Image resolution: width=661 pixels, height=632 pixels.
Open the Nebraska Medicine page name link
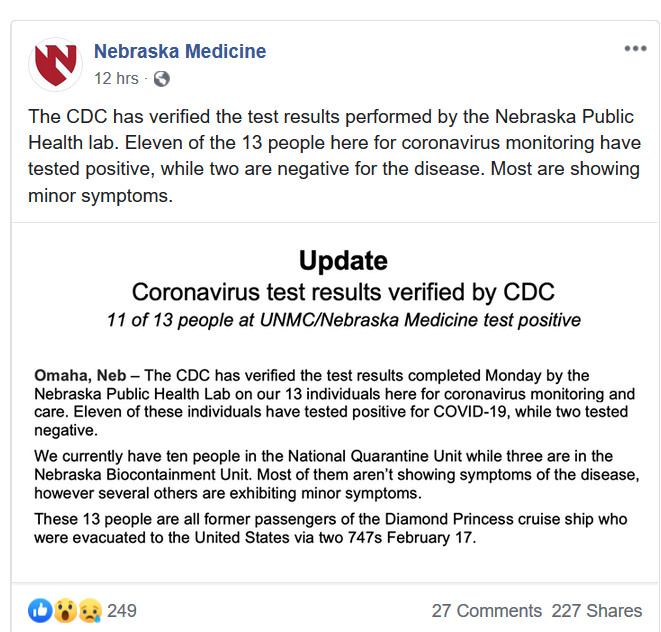point(179,51)
